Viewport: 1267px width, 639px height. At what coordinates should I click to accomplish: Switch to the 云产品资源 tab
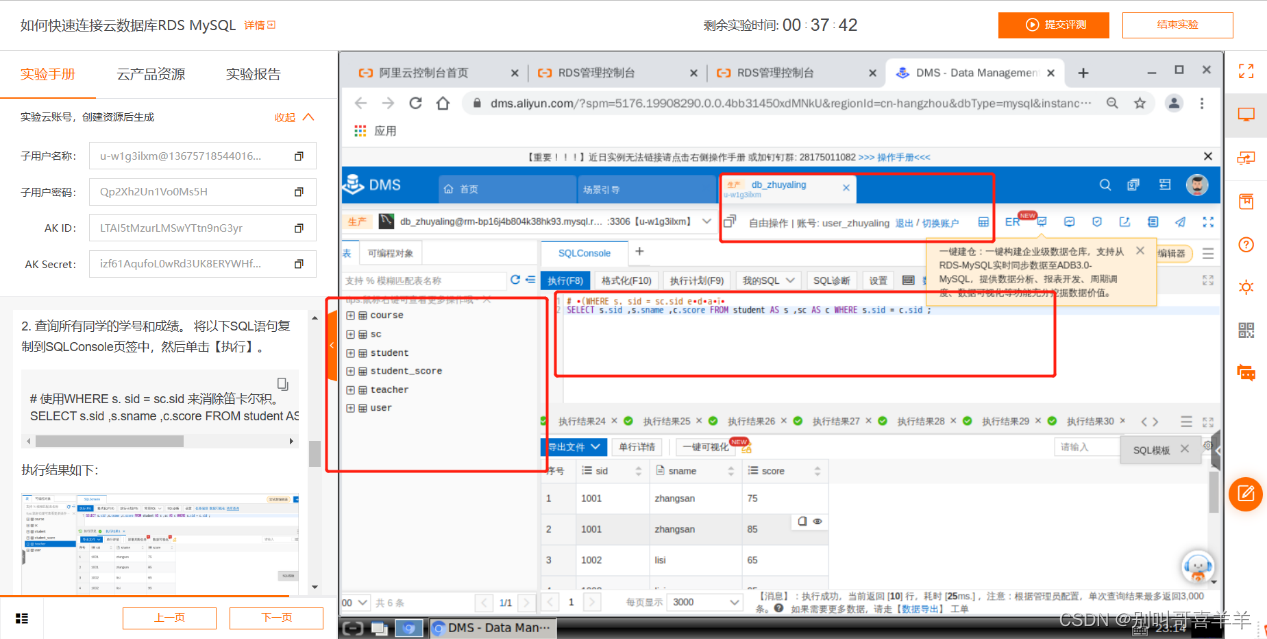[151, 74]
